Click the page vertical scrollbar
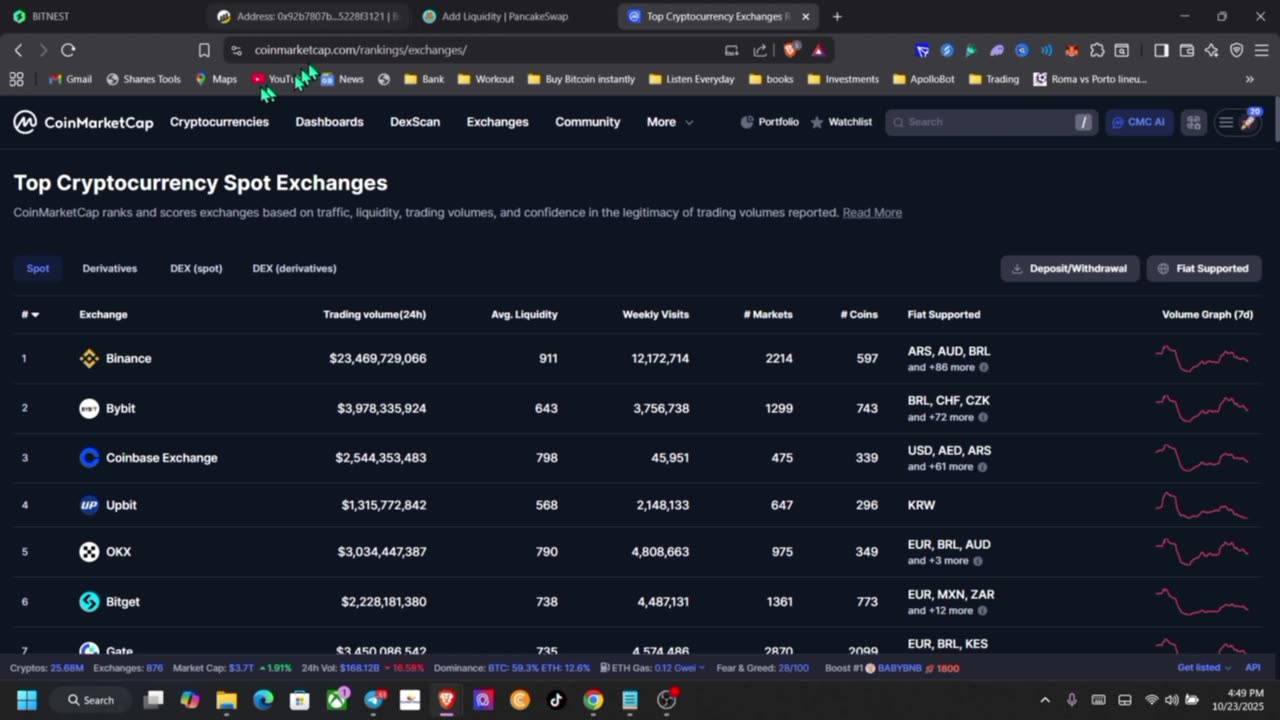This screenshot has width=1280, height=720. 1276,120
